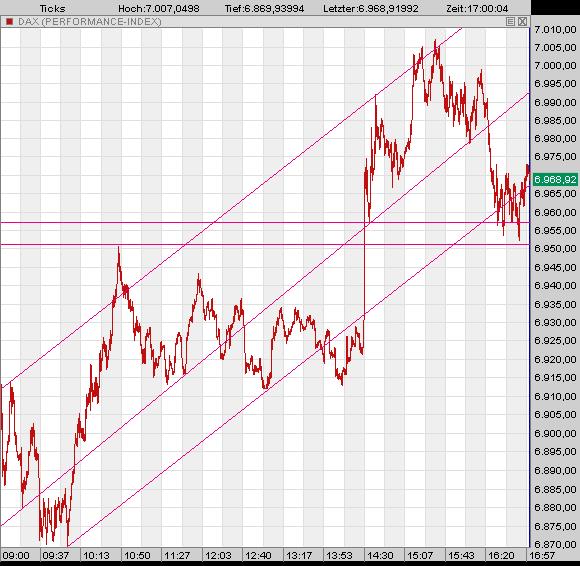Click the 16:57 time axis label
This screenshot has height=566, width=580.
pyautogui.click(x=542, y=556)
